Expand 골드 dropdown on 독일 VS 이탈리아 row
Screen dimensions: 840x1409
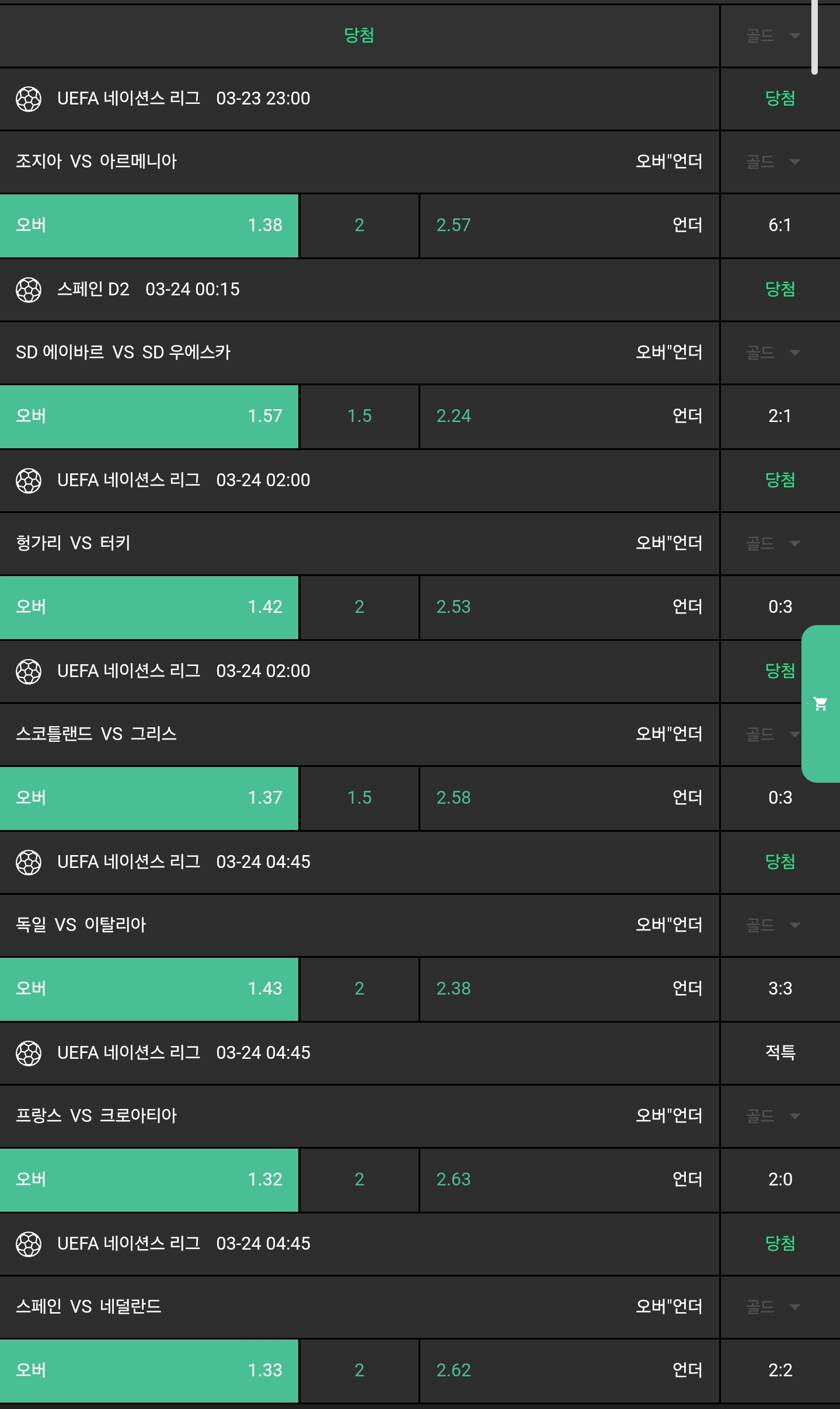772,925
